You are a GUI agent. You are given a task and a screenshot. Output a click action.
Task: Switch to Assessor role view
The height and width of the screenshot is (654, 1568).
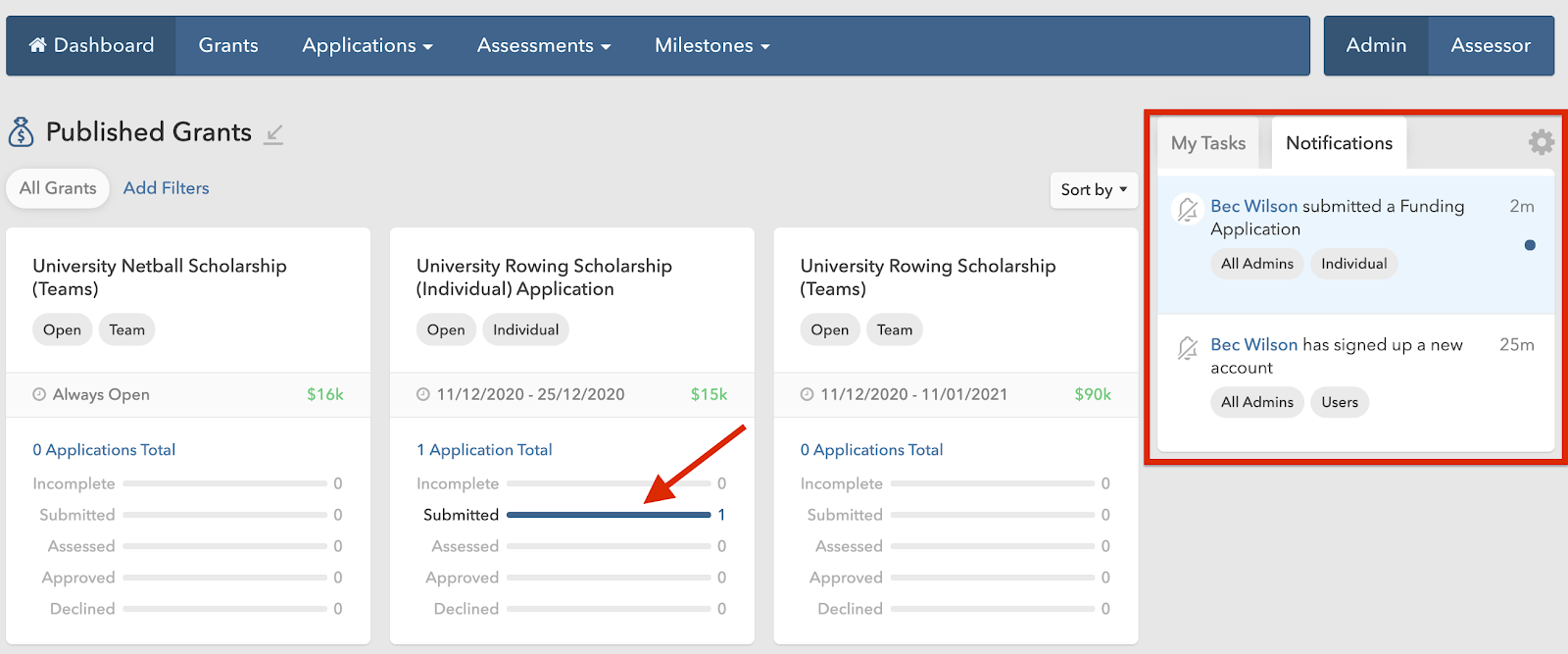pyautogui.click(x=1490, y=45)
